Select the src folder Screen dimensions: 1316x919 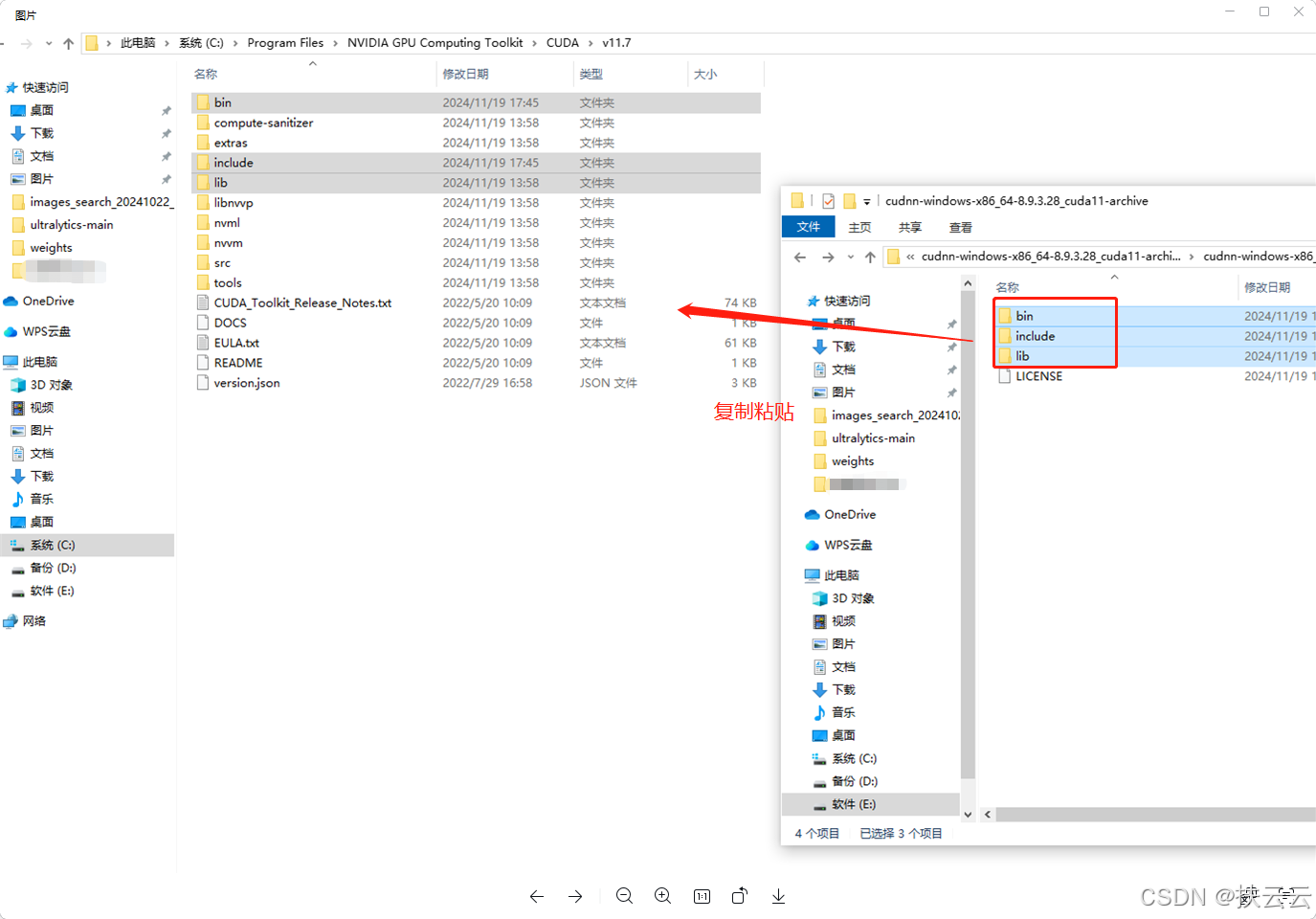tap(476, 263)
